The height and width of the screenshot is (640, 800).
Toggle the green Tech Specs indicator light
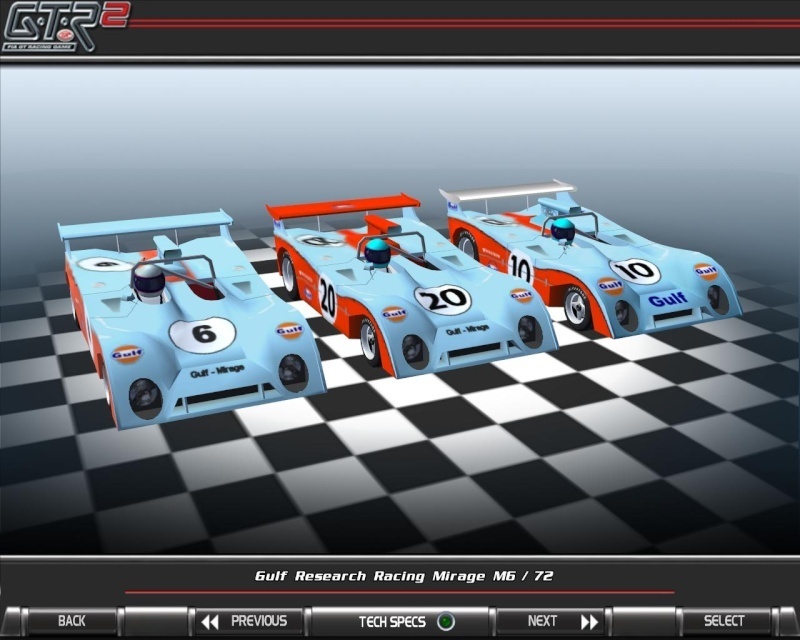(445, 622)
